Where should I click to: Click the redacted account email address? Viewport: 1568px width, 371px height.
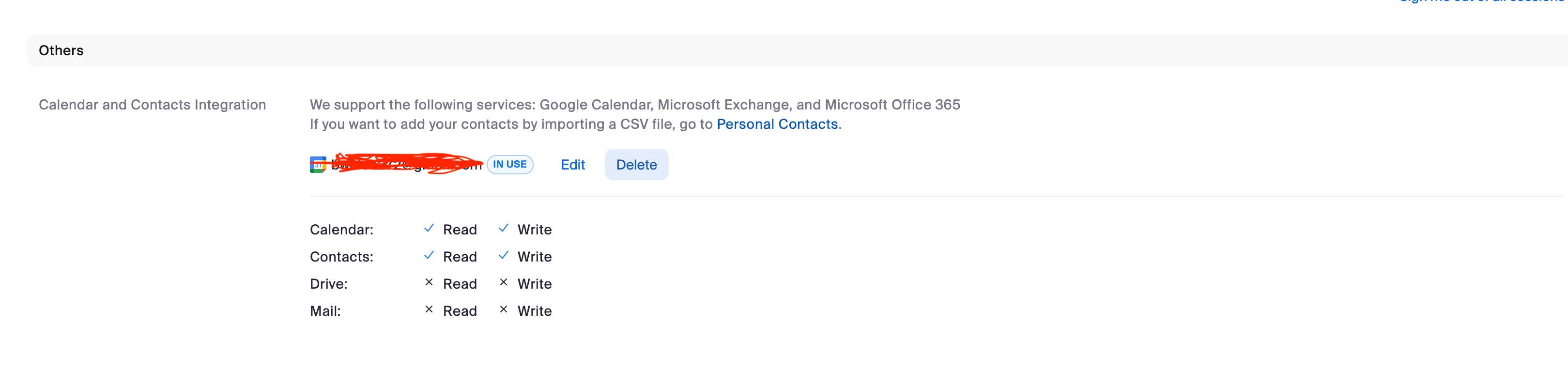click(x=407, y=165)
